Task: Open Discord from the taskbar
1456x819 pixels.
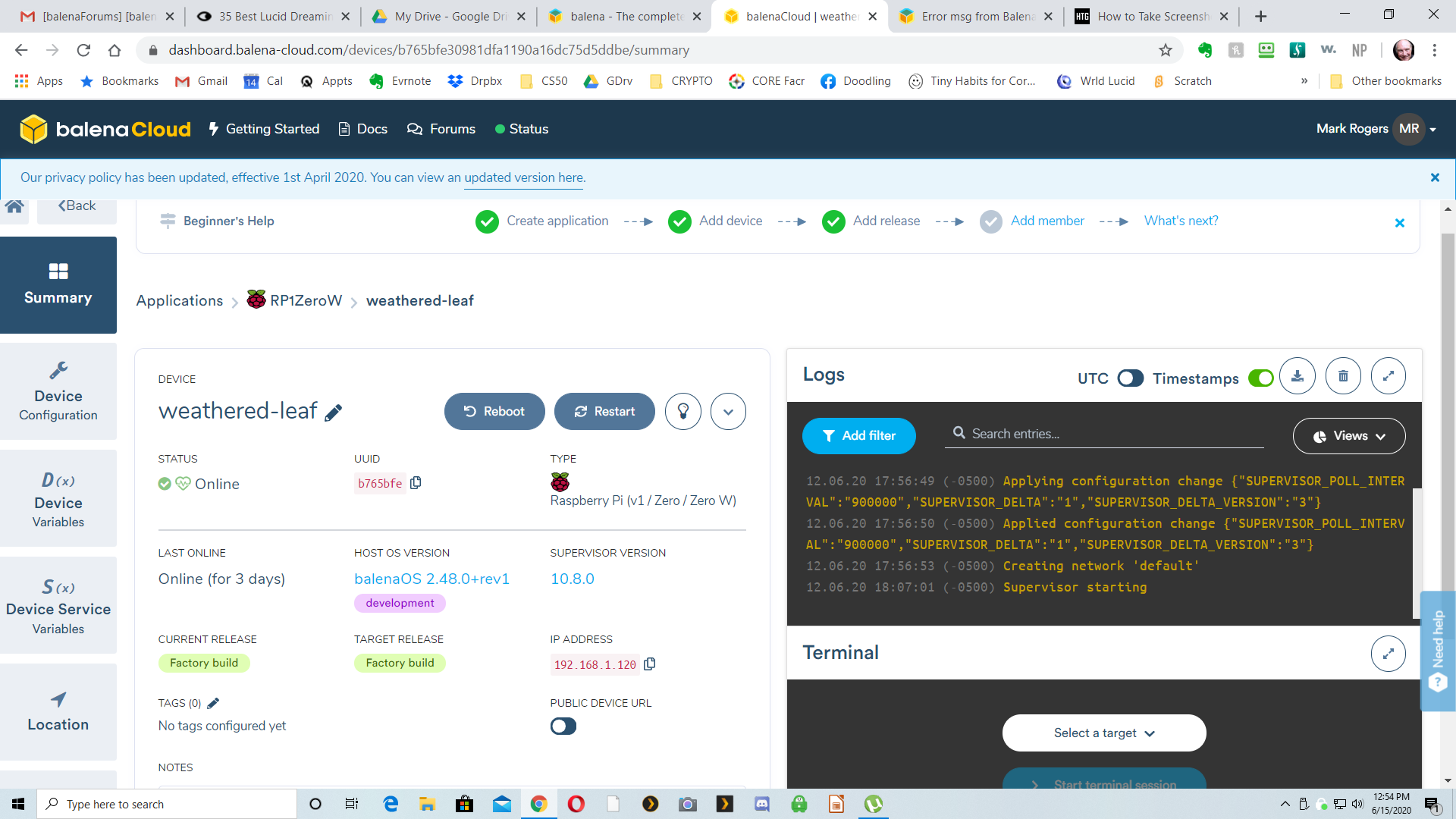Action: point(762,804)
